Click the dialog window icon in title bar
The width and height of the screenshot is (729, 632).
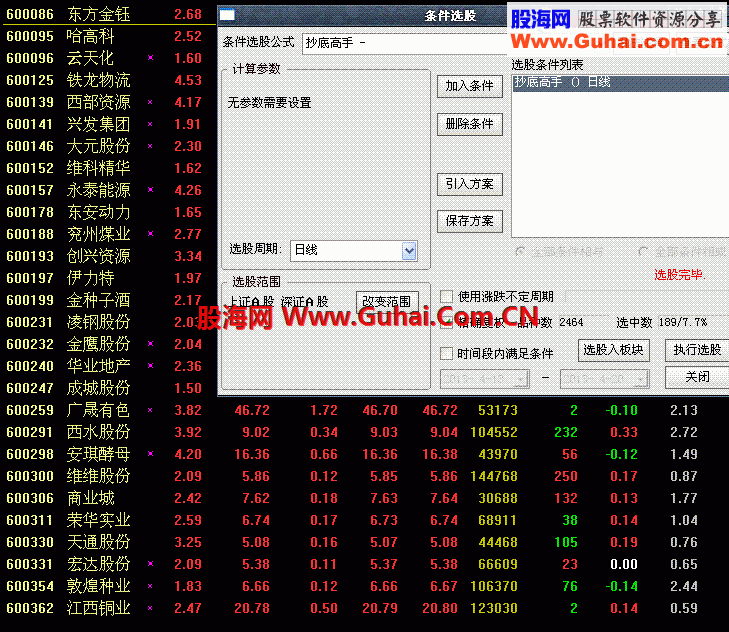(227, 15)
